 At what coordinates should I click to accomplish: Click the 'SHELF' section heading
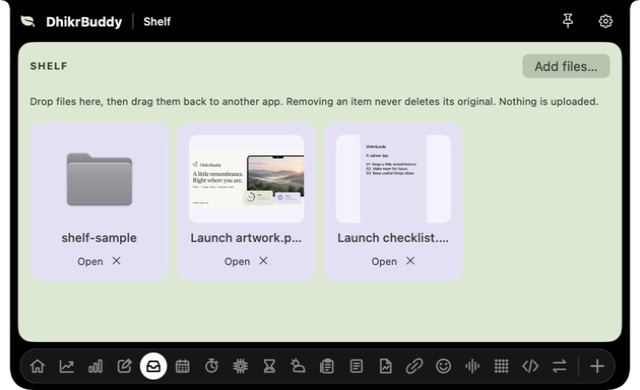tap(49, 66)
